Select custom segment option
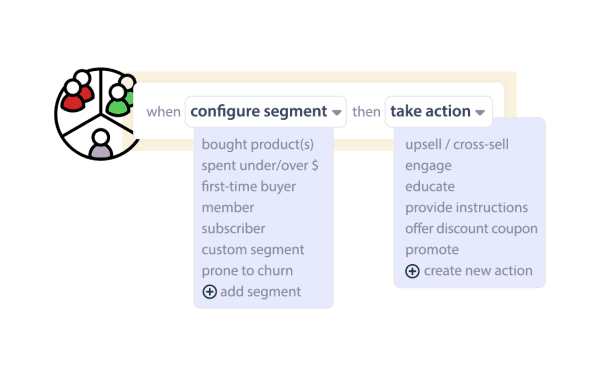The width and height of the screenshot is (600, 376). (253, 250)
